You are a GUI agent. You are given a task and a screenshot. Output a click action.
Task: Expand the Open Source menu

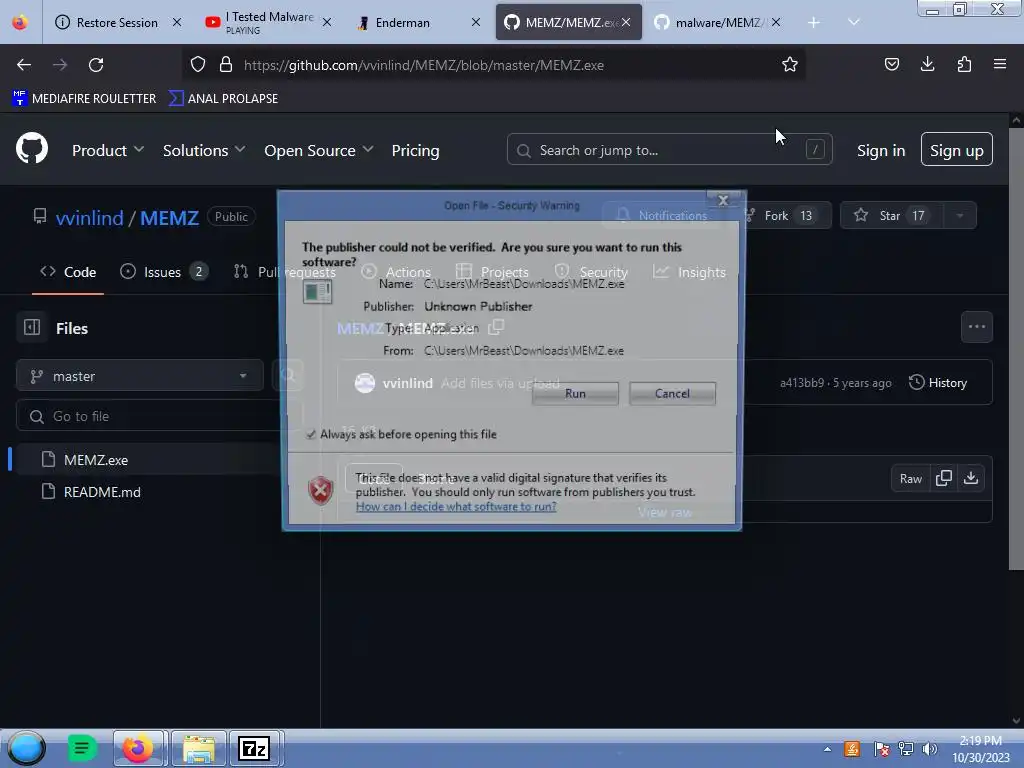click(319, 150)
